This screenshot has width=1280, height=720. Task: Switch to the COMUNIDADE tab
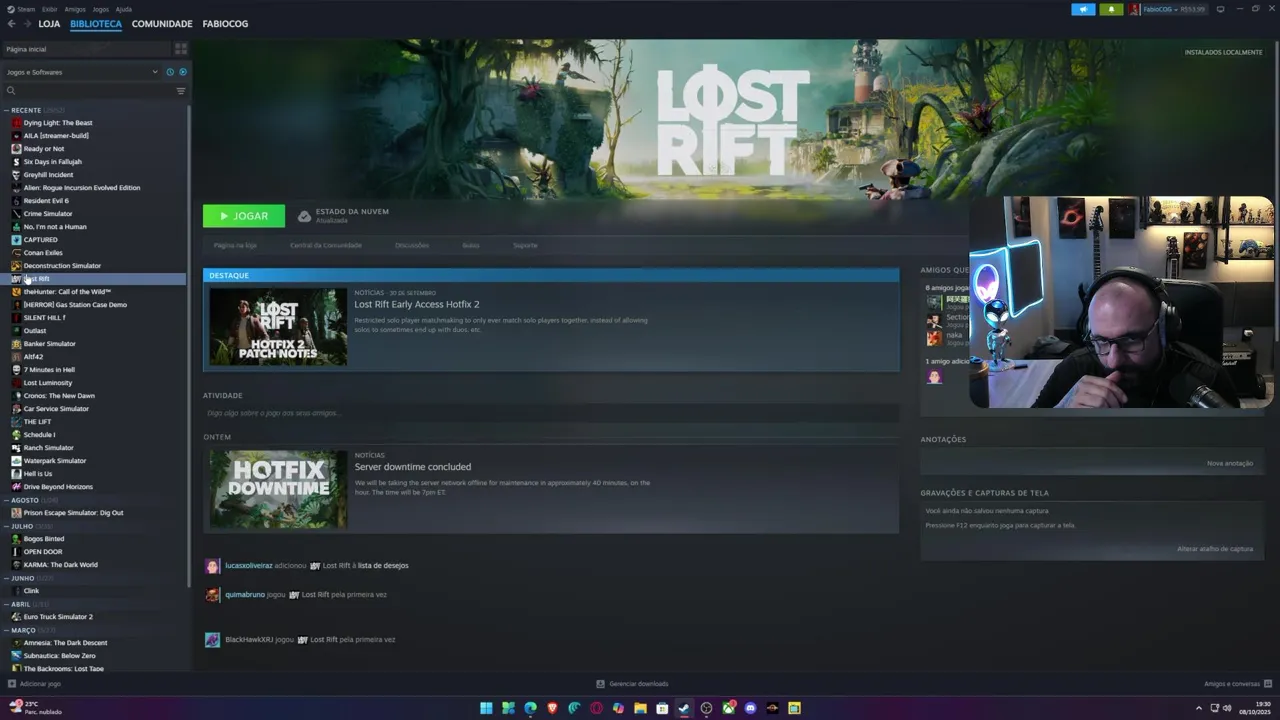point(162,23)
